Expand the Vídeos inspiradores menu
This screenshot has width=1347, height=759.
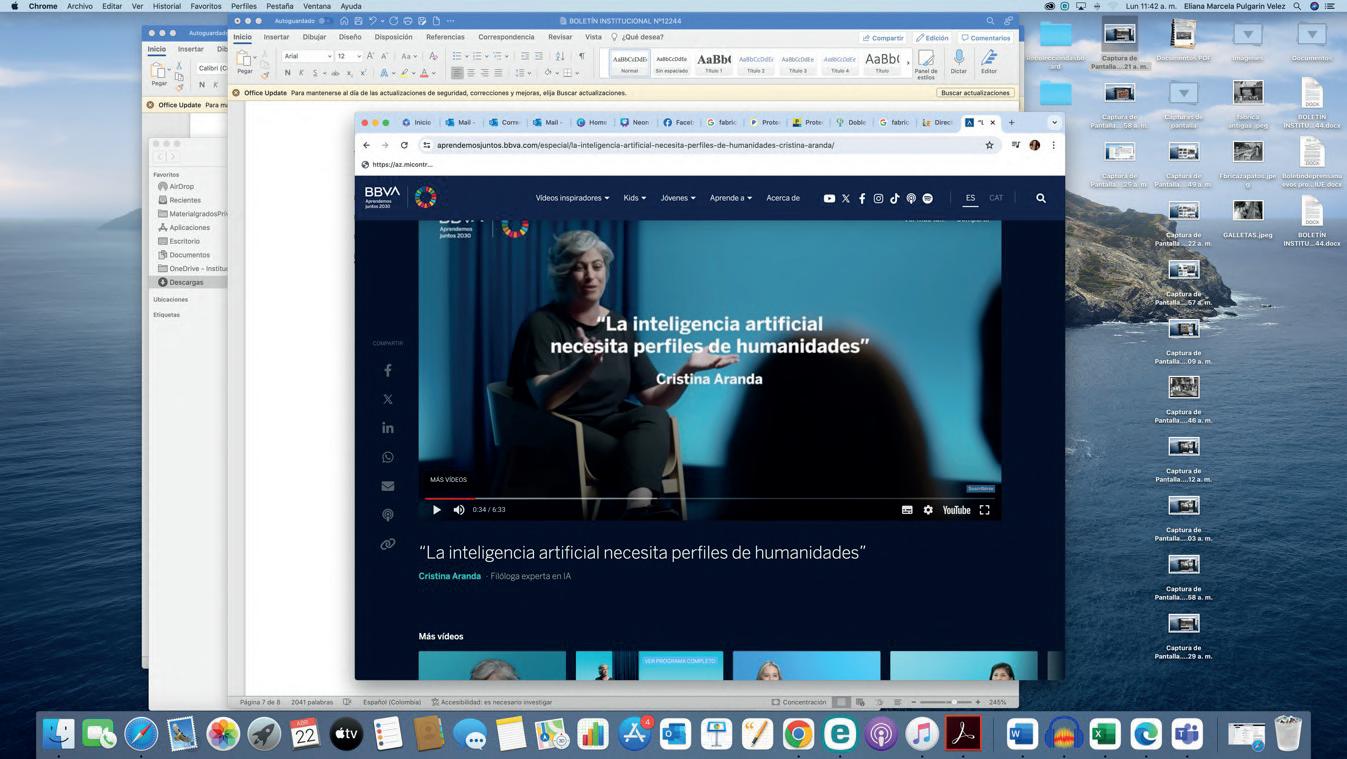point(572,198)
